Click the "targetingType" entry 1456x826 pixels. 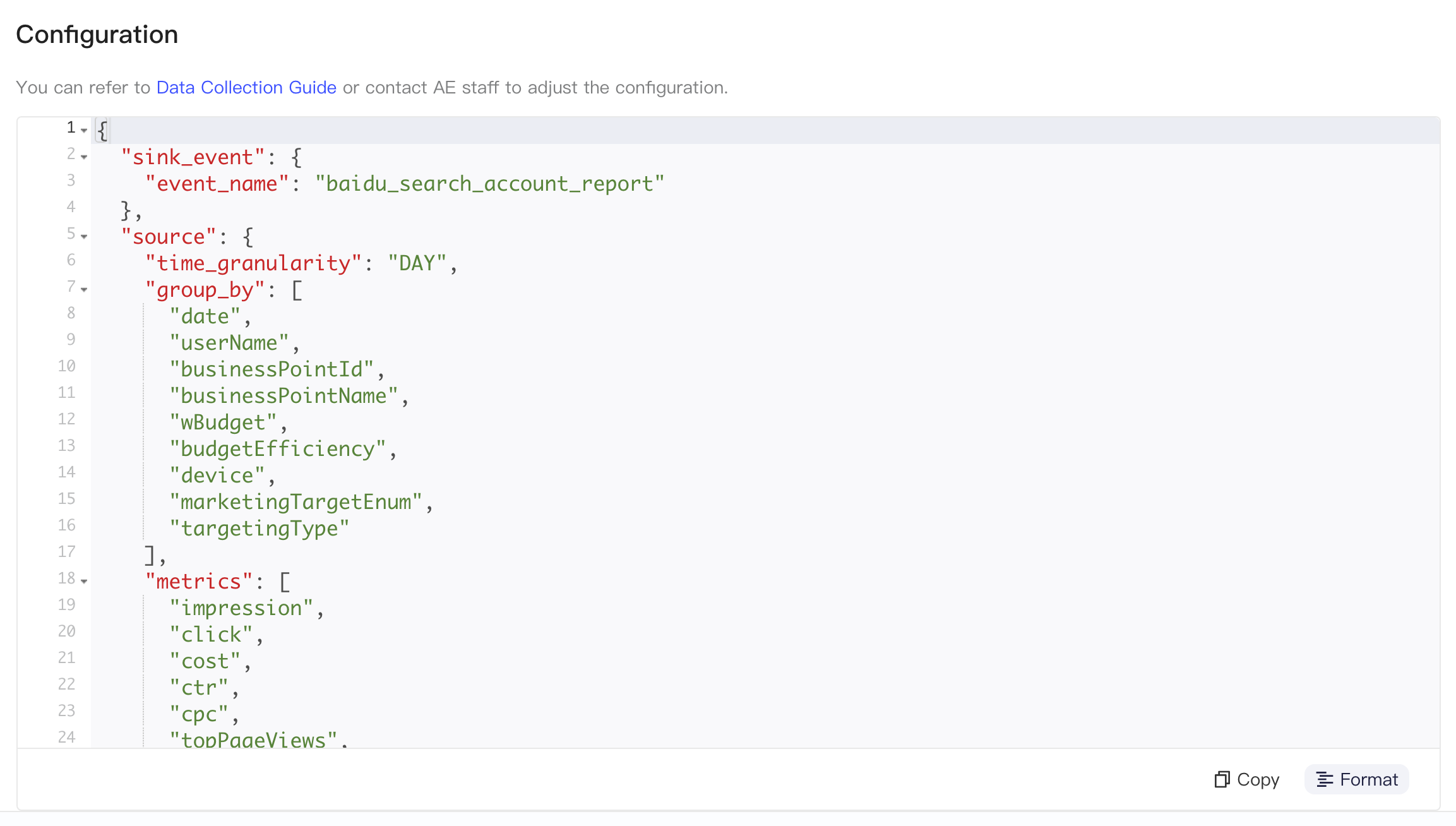coord(260,529)
